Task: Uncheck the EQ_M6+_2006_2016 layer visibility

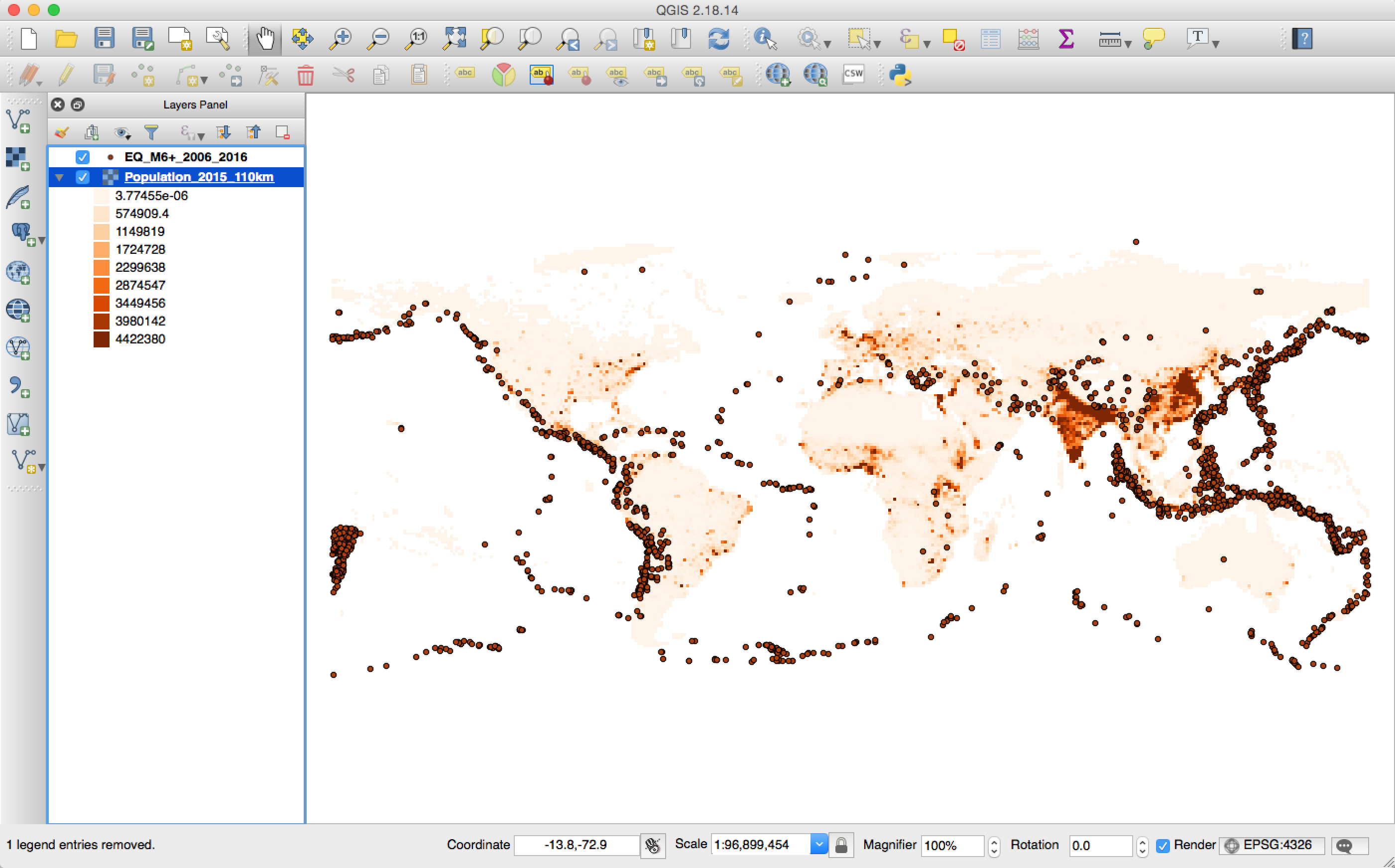Action: 83,157
